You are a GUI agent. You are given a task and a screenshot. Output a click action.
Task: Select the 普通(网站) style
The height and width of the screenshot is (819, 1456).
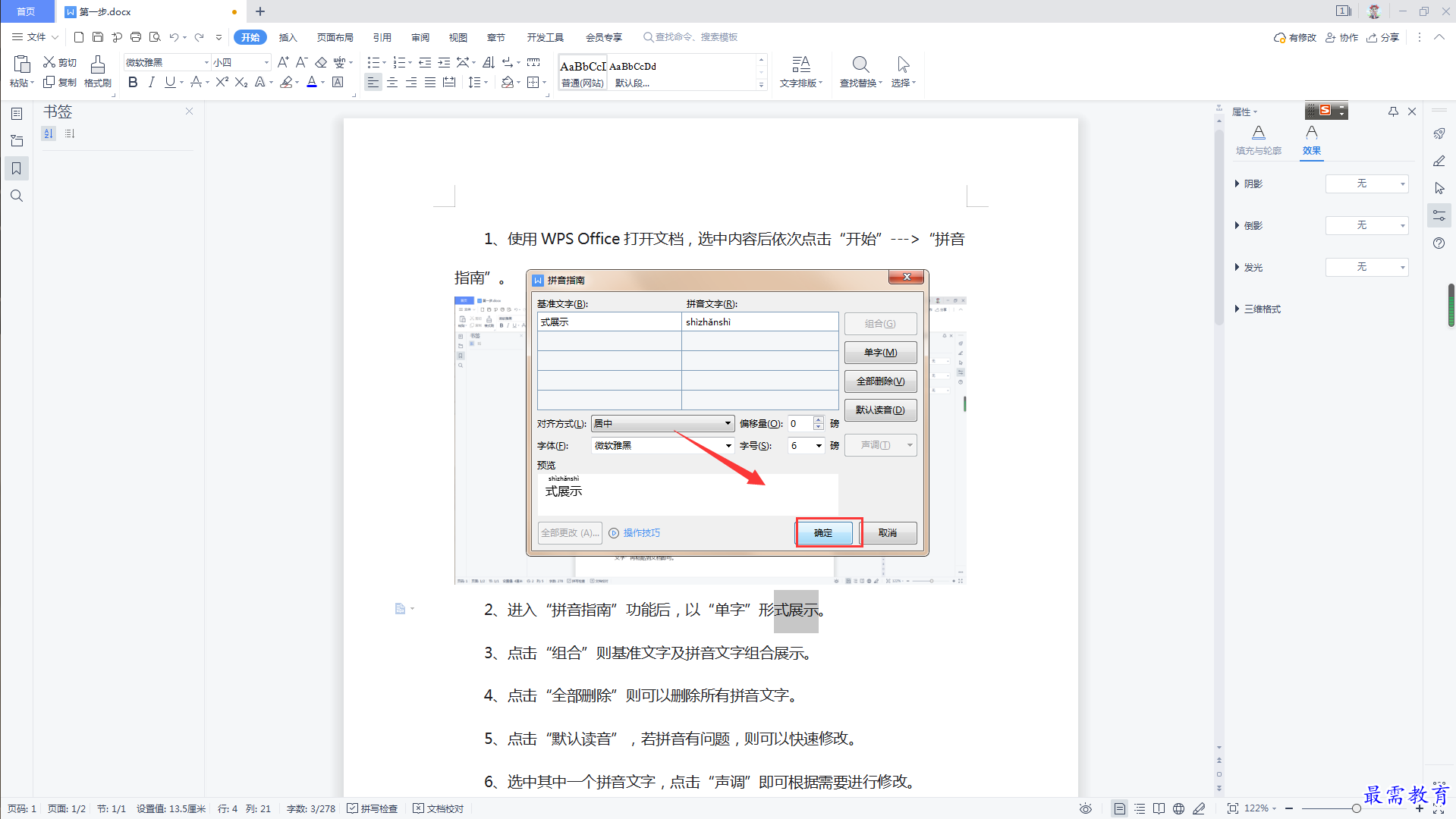click(x=582, y=74)
